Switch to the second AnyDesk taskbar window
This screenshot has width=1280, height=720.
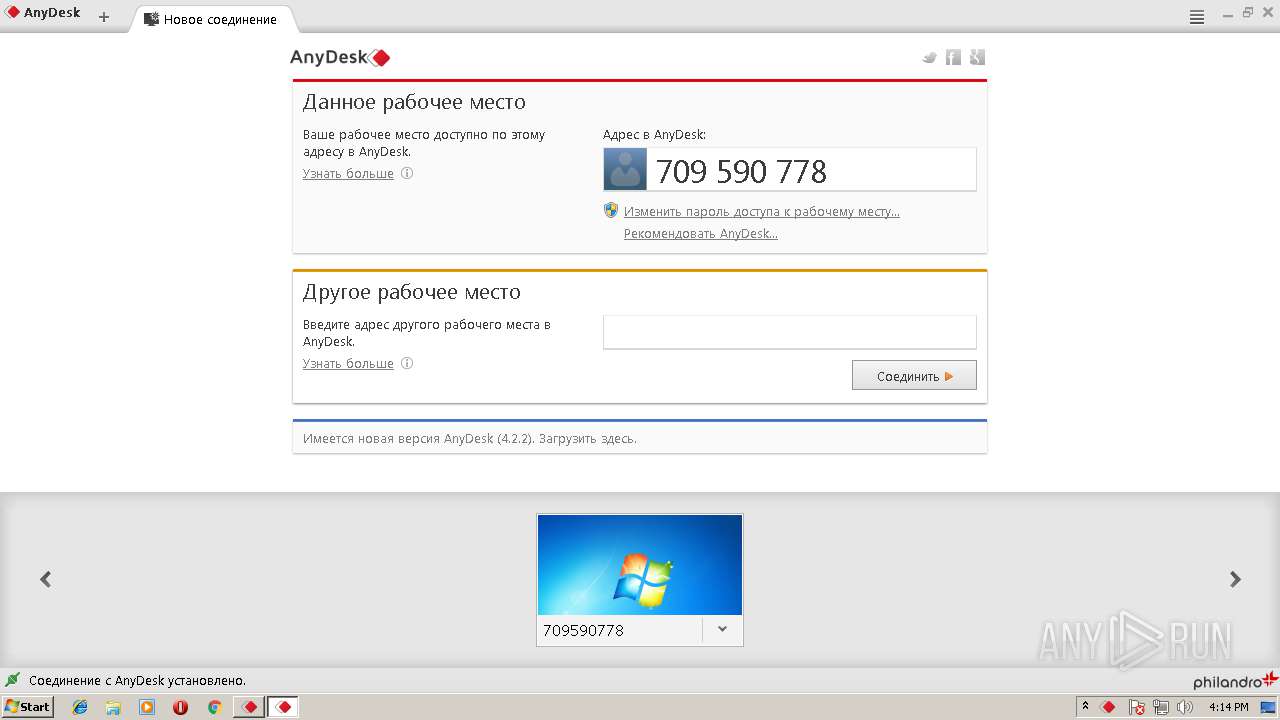283,707
